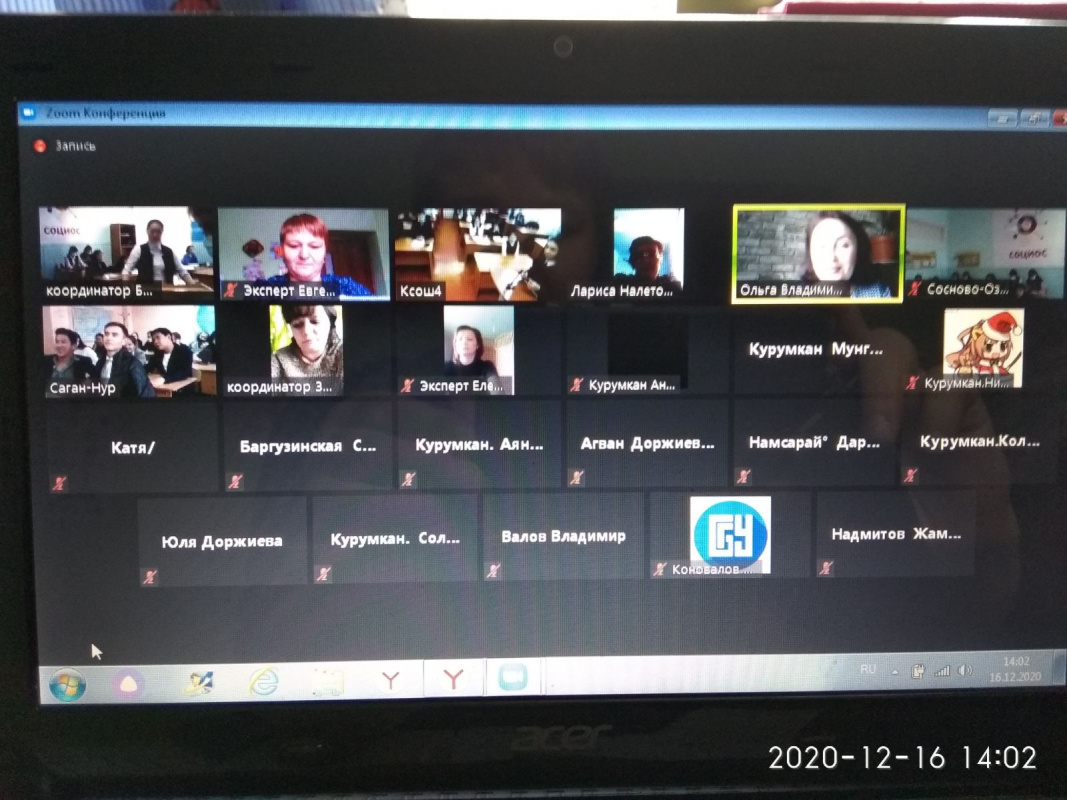Click the muted mic icon on Катя/ tile
1067x800 pixels.
59,482
